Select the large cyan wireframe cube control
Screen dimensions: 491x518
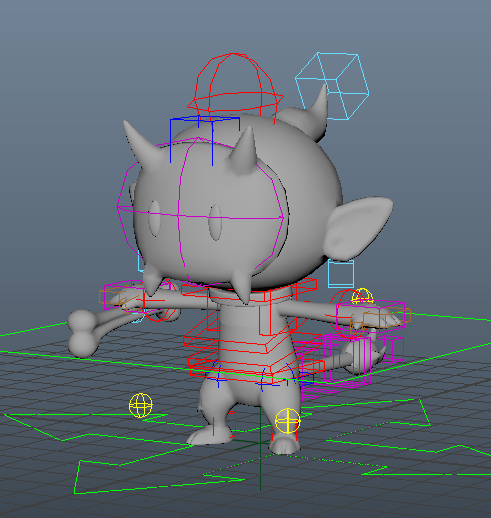coord(332,86)
